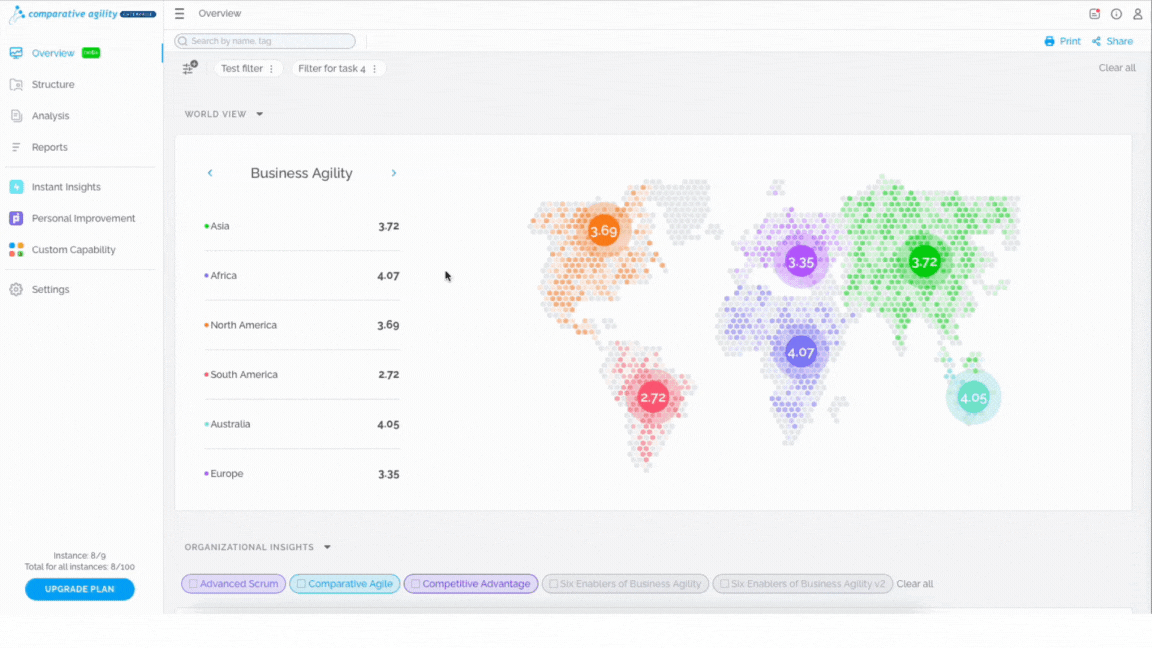Open the Test filter options menu
1152x648 pixels.
[x=271, y=68]
